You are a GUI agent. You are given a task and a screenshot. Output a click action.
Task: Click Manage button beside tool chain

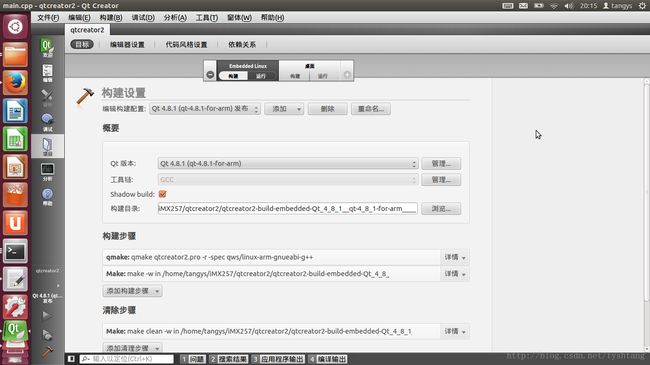point(441,180)
